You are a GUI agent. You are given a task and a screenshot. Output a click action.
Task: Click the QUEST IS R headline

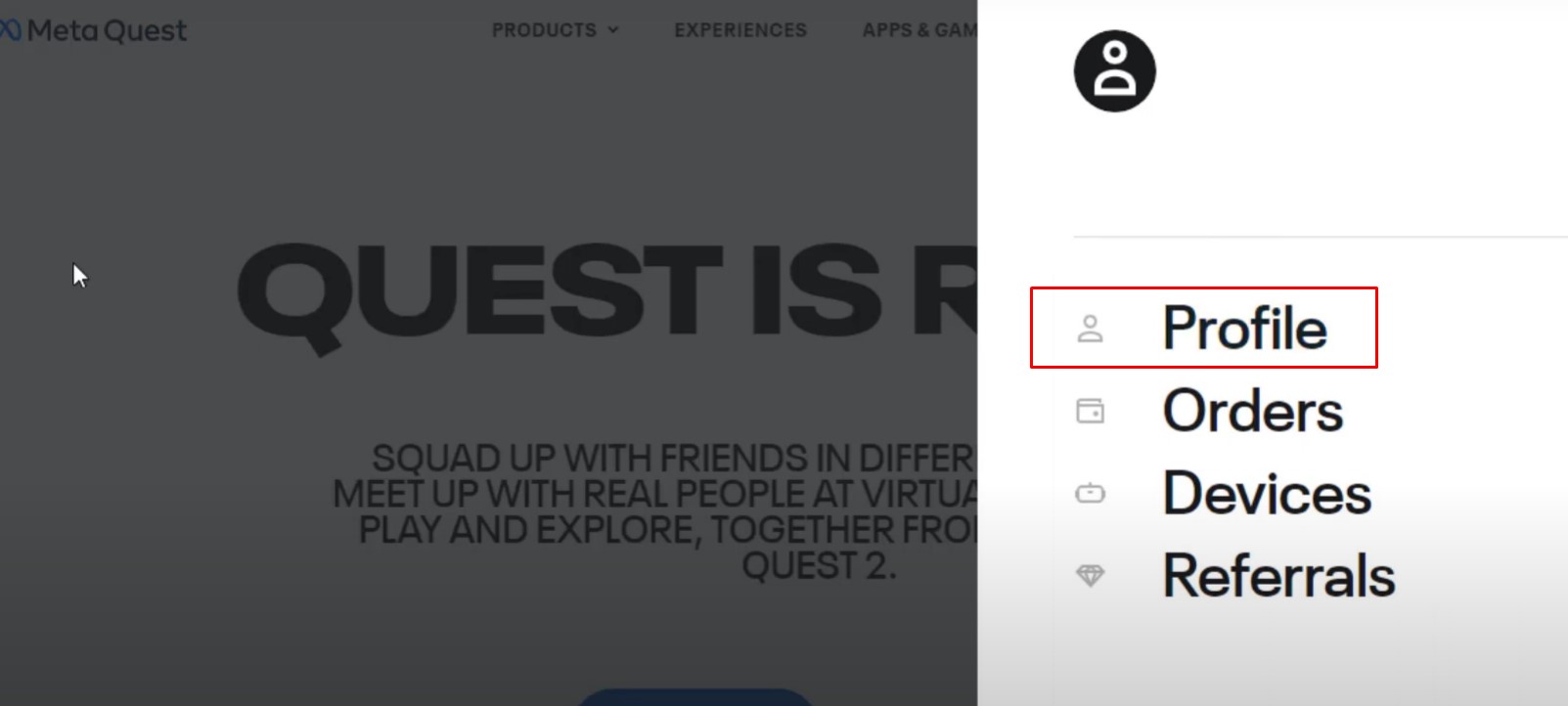click(606, 291)
